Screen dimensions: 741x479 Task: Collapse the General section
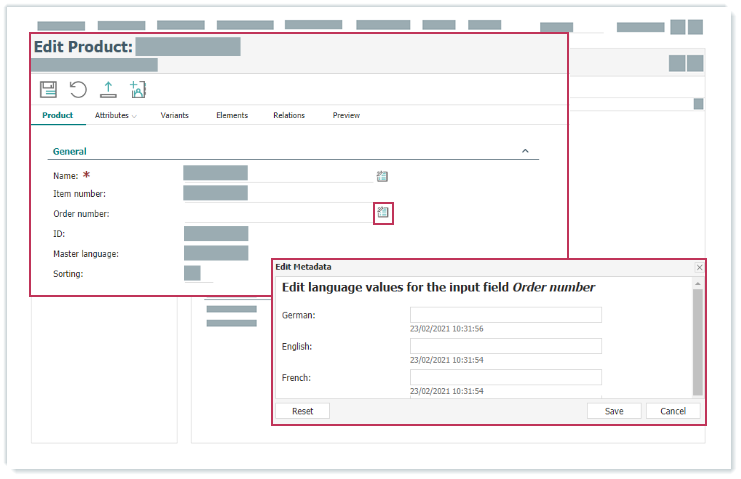pyautogui.click(x=525, y=151)
